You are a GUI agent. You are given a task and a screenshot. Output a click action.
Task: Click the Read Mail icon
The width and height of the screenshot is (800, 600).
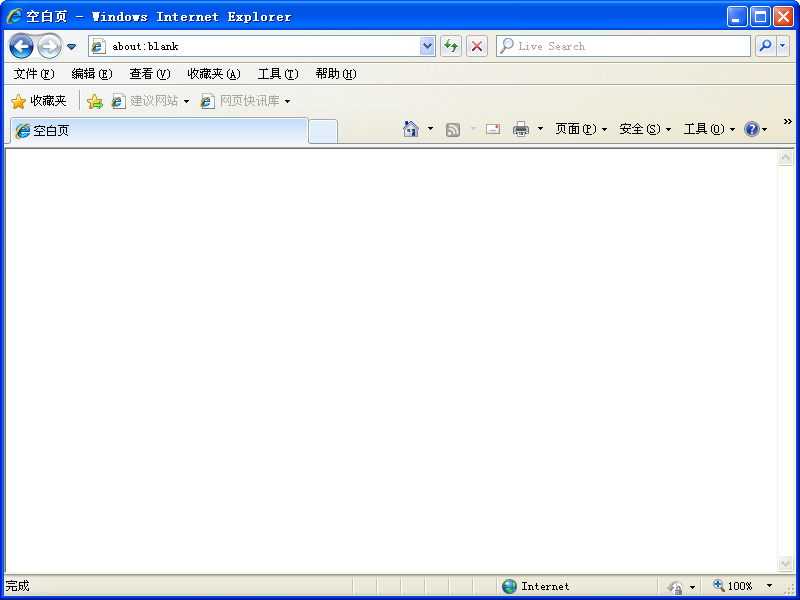tap(492, 128)
